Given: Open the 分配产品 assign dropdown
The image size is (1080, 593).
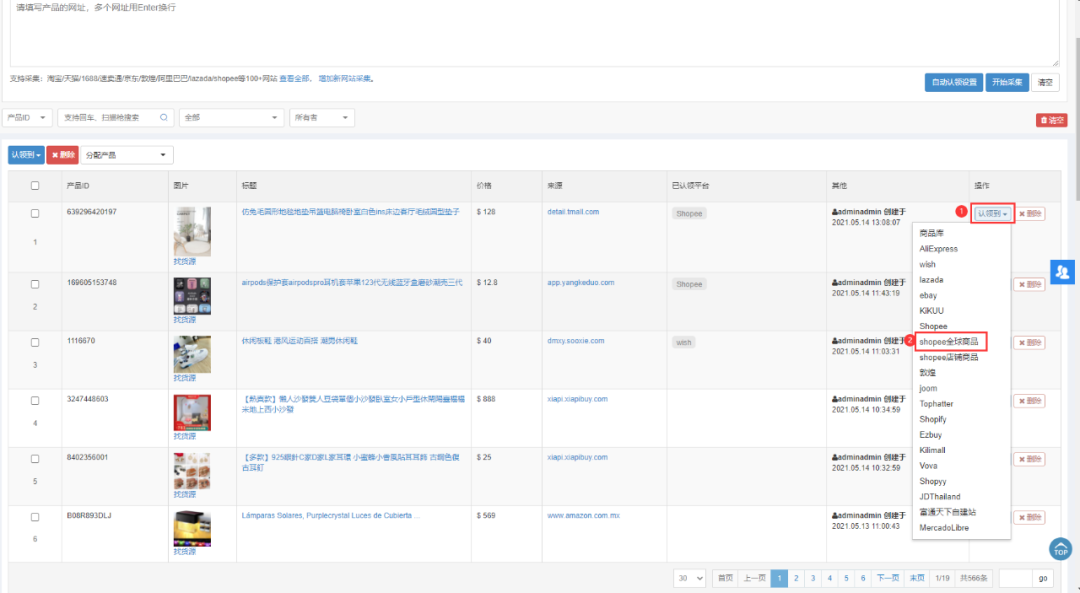Looking at the screenshot, I should coord(128,155).
